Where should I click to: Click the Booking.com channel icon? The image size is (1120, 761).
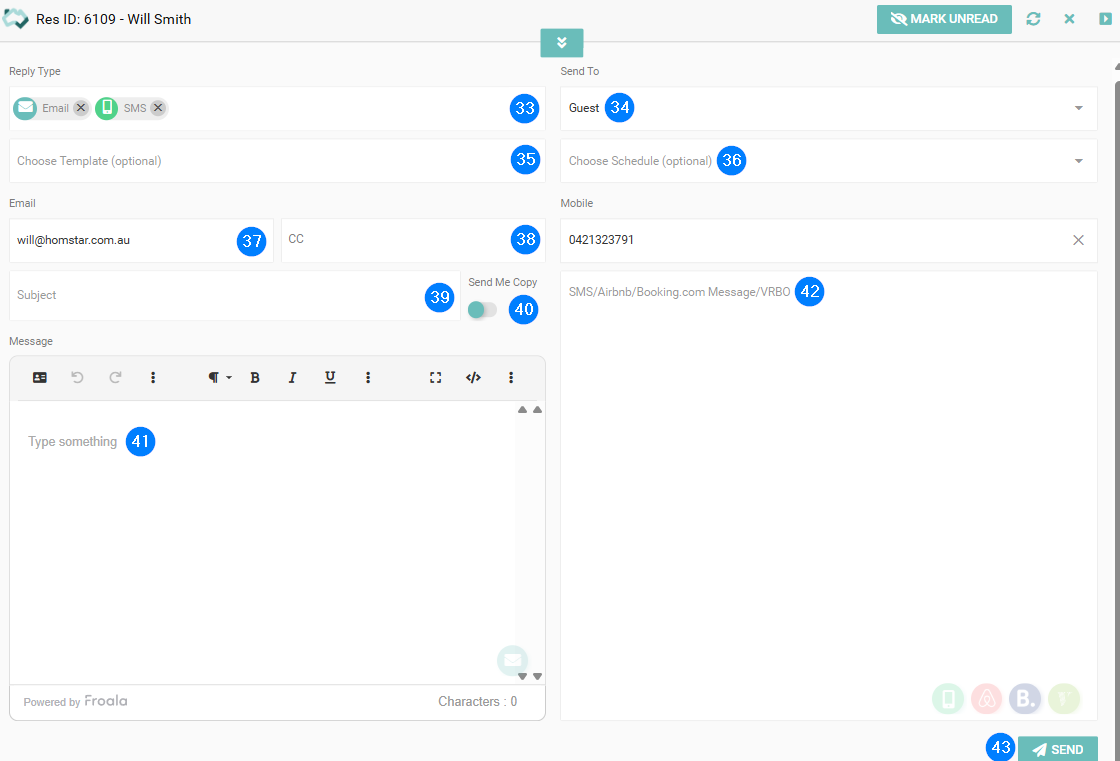pyautogui.click(x=1025, y=698)
